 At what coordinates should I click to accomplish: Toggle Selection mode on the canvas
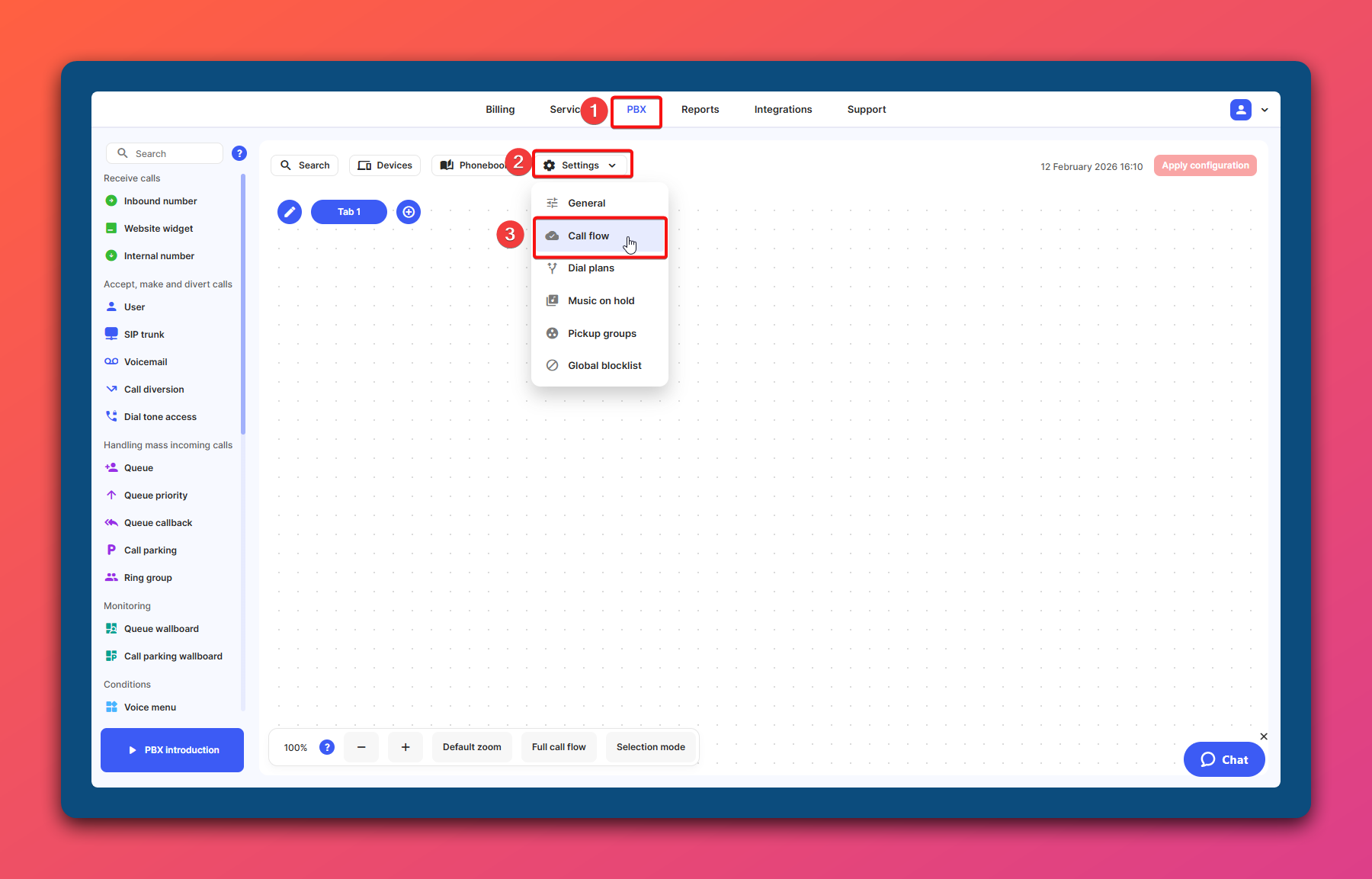[650, 747]
